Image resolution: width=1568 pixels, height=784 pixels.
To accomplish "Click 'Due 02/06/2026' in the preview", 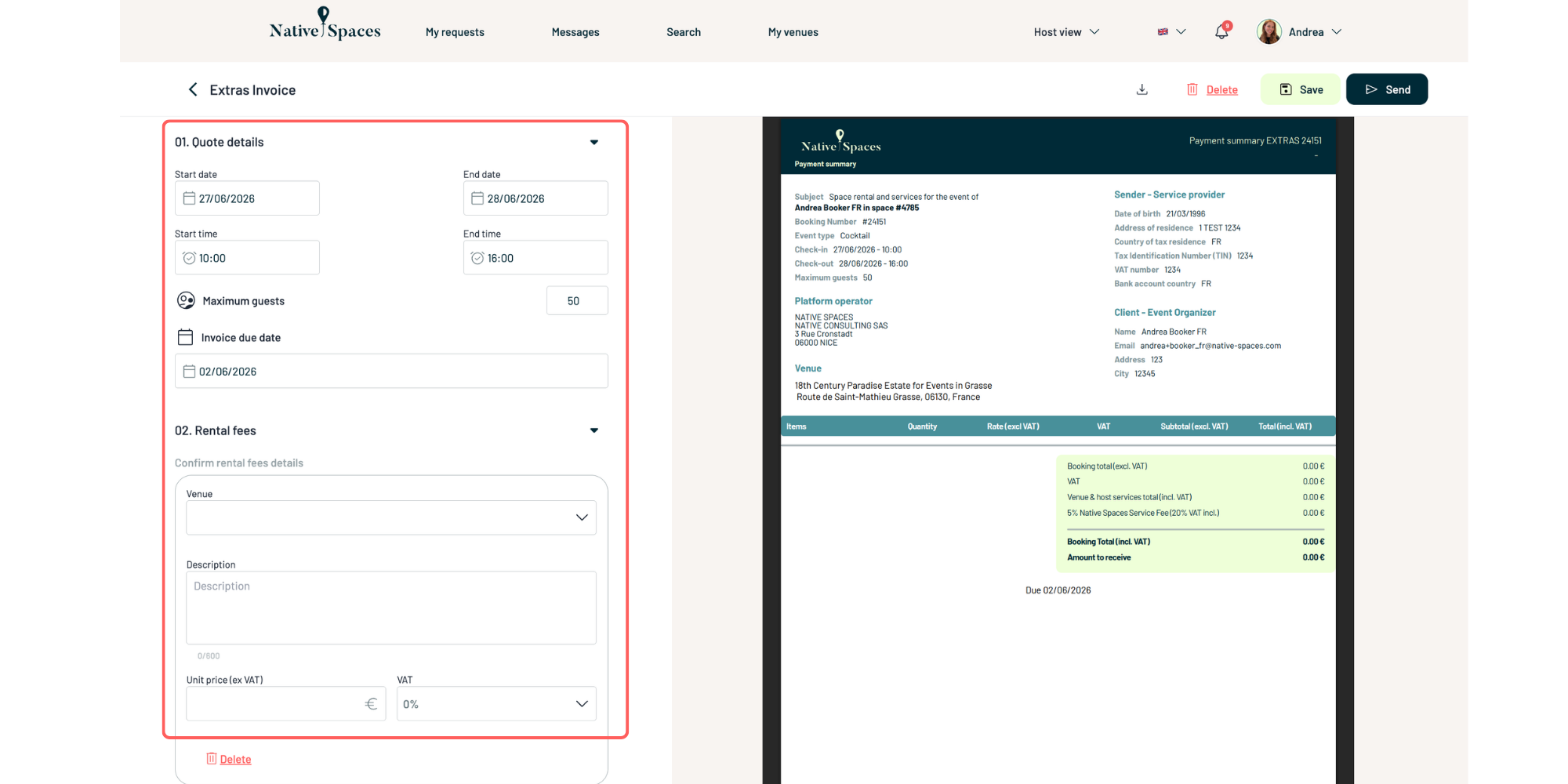I will (1058, 590).
